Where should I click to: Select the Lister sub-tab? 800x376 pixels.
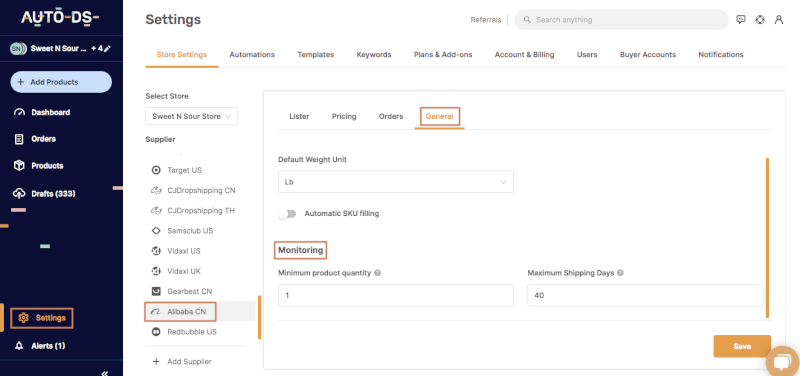coord(299,116)
